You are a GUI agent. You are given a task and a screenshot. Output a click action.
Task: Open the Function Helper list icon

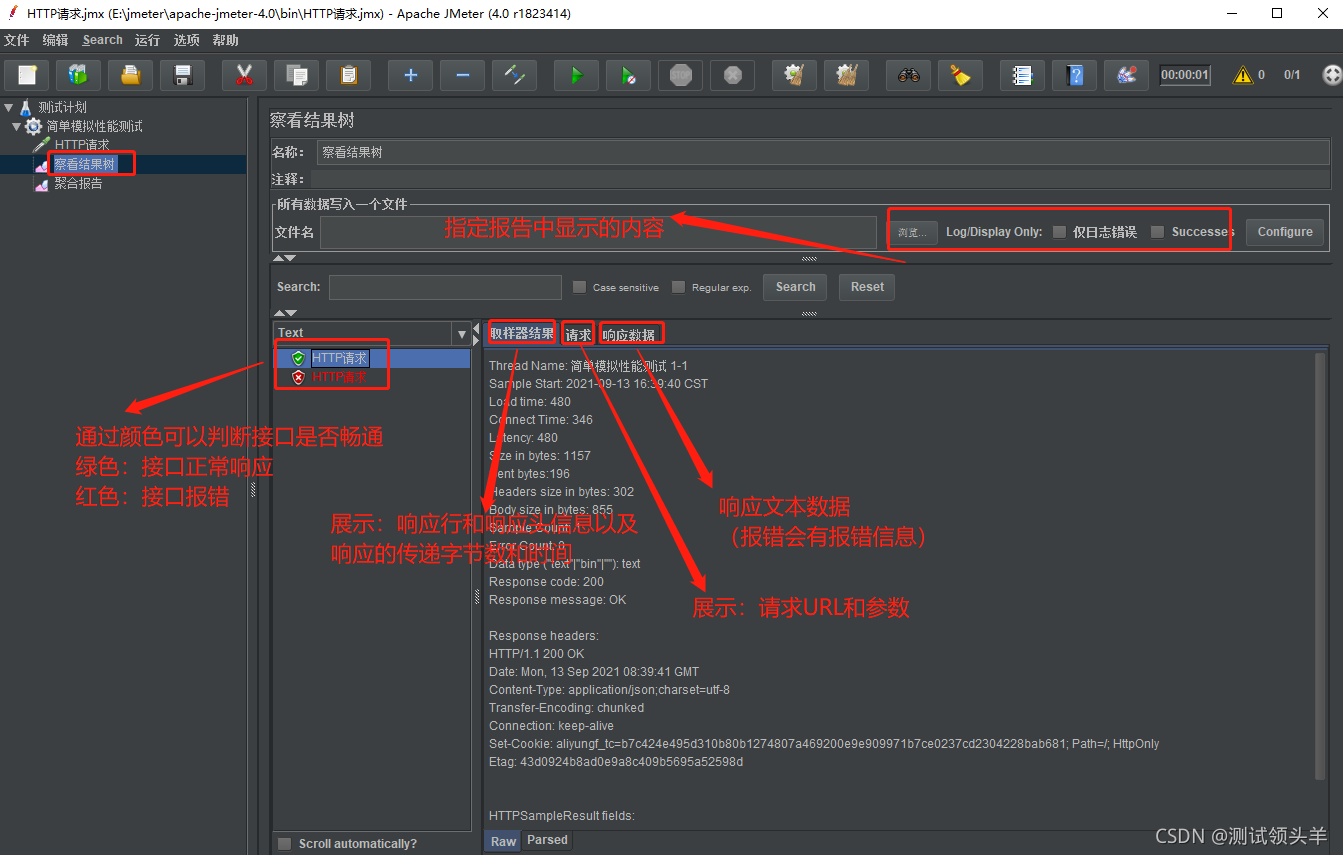[x=1022, y=75]
